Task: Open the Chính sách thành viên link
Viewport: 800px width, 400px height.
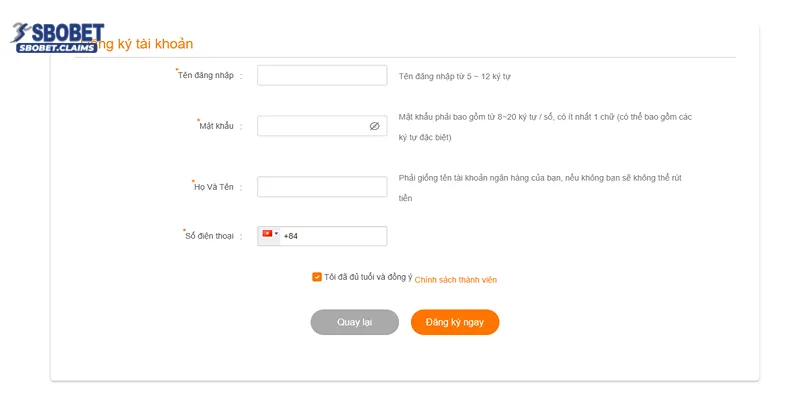Action: 455,280
